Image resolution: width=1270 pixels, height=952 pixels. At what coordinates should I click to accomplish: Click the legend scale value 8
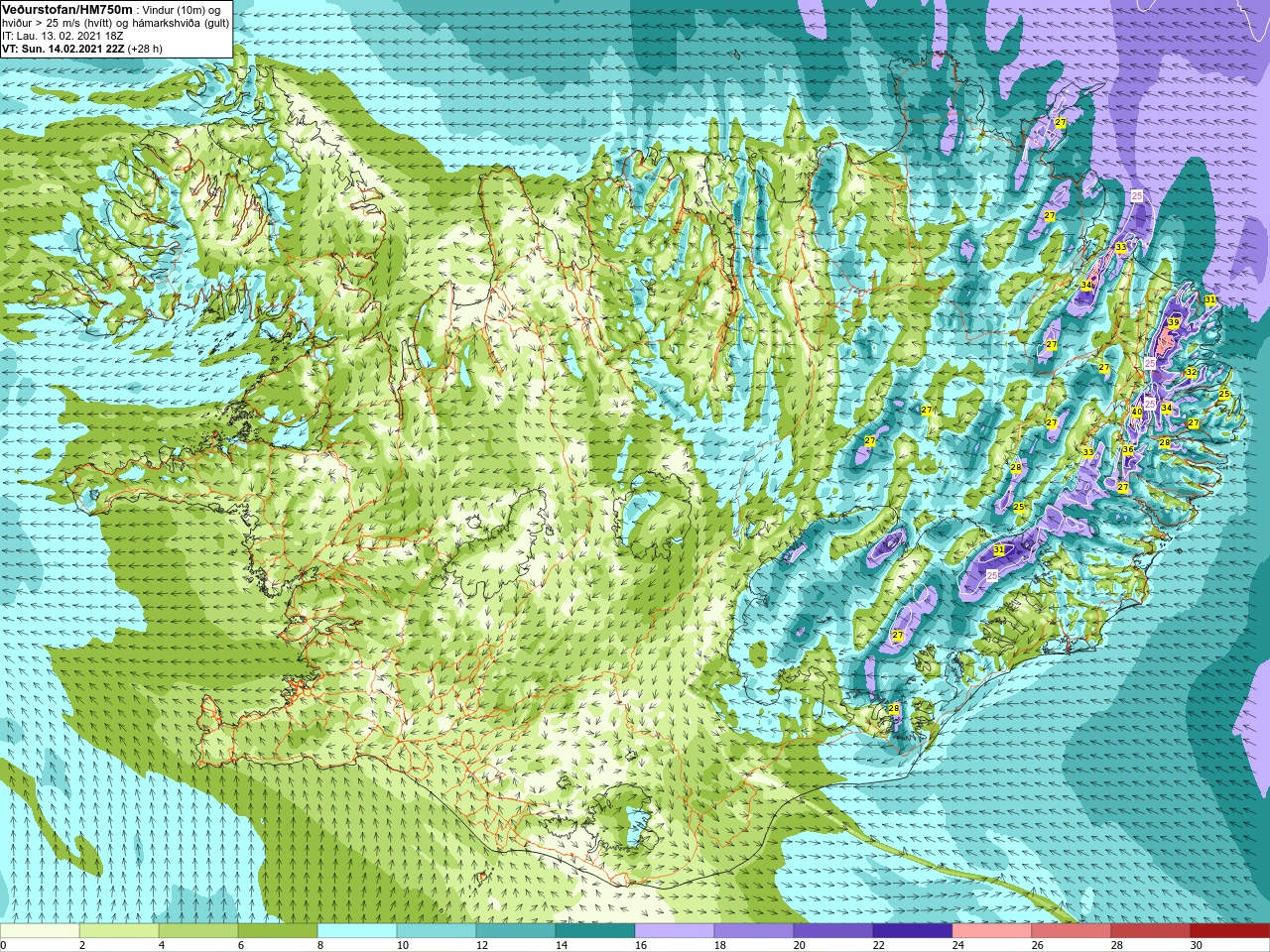321,946
